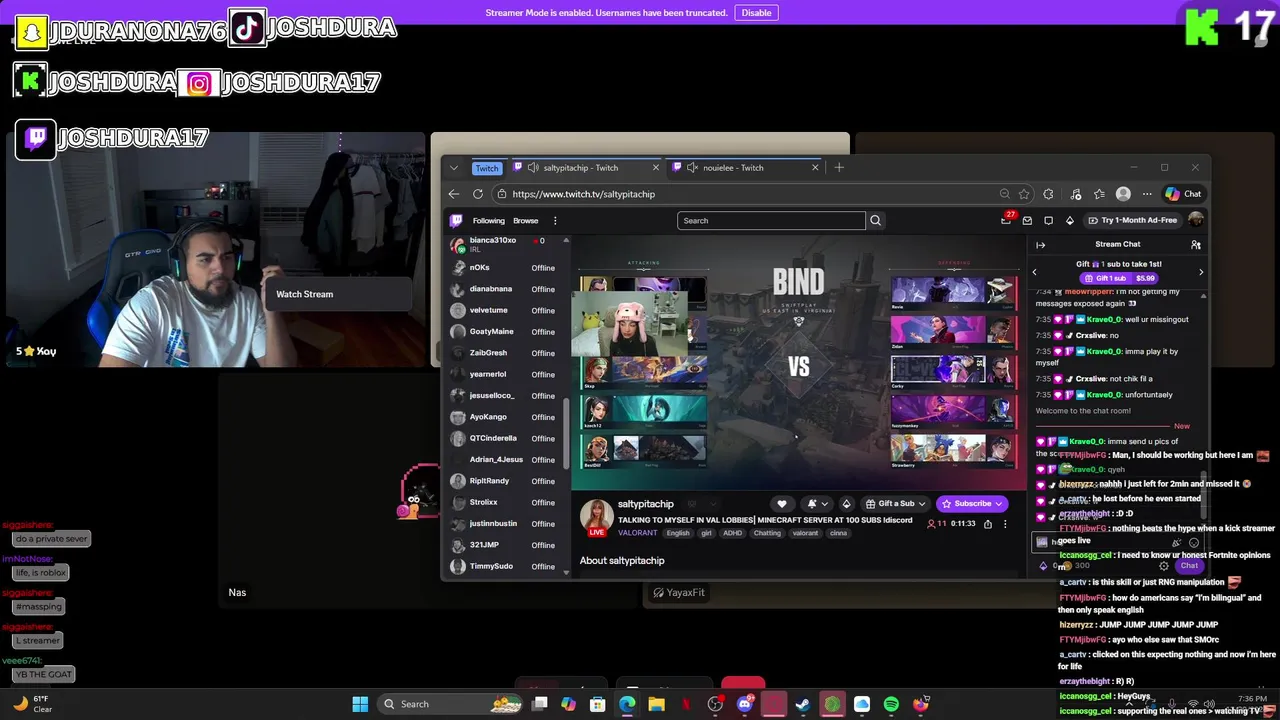Click the purple Chat send button

point(1189,566)
